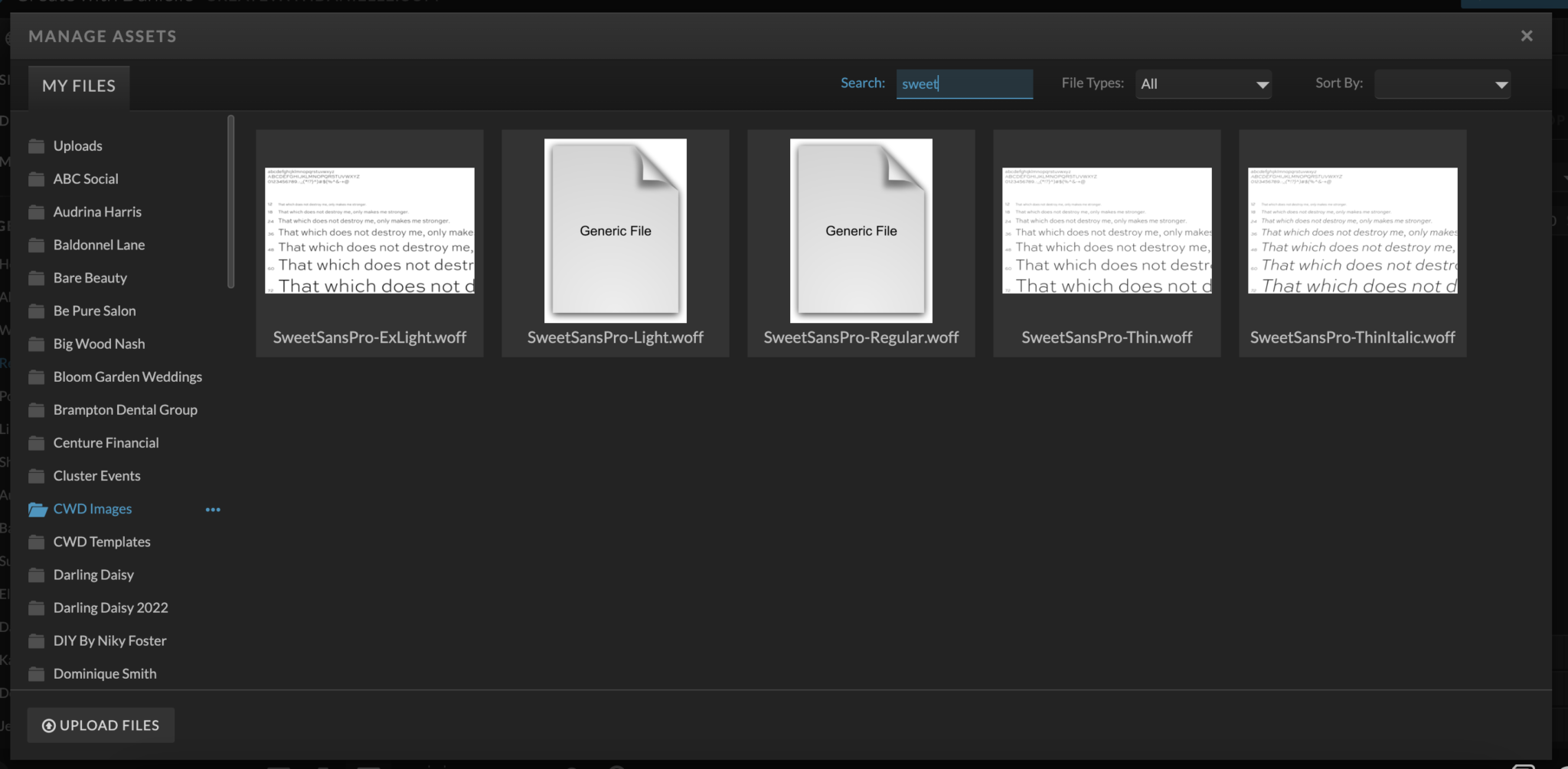Click the Bare Beauty folder icon

pyautogui.click(x=36, y=277)
